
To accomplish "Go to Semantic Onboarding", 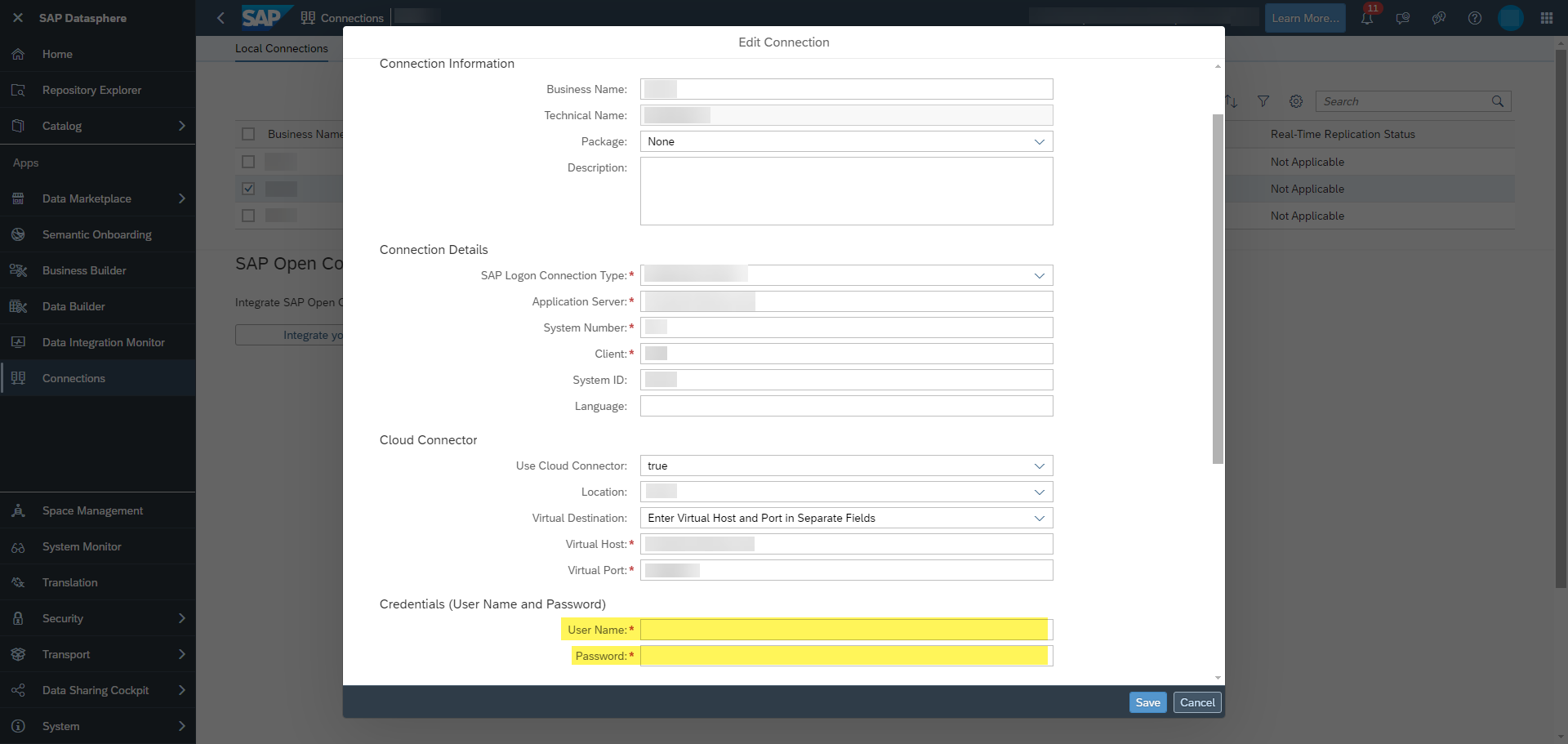I will 98,234.
